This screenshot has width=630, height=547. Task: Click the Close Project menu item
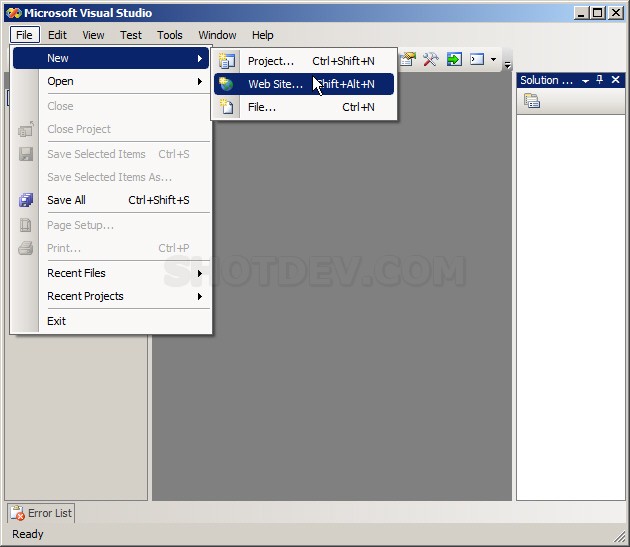click(x=111, y=129)
